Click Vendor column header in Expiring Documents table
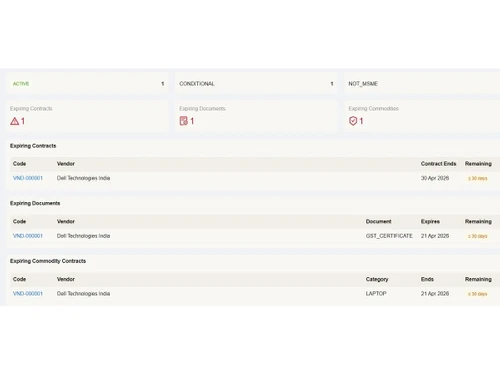 pos(66,221)
